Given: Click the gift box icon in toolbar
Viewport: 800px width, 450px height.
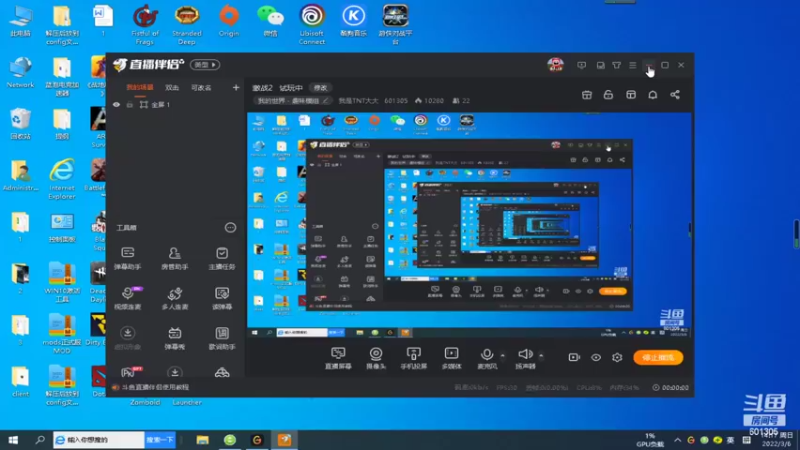Looking at the screenshot, I should 587,95.
